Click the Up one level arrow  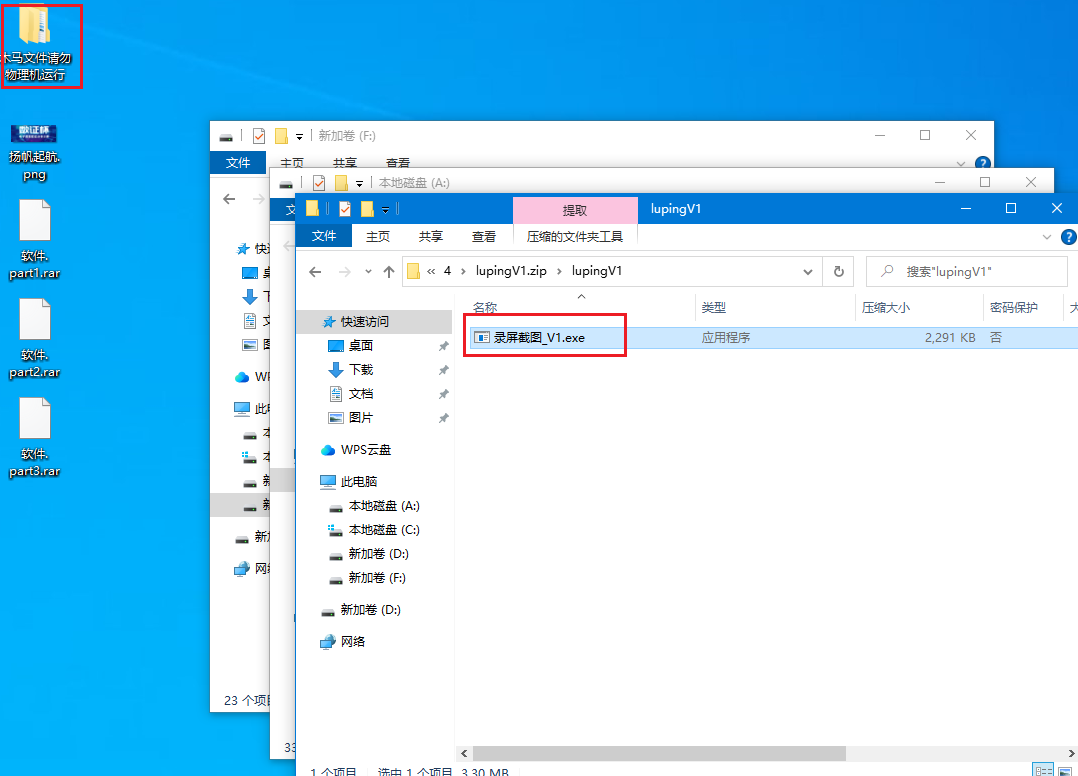[389, 272]
